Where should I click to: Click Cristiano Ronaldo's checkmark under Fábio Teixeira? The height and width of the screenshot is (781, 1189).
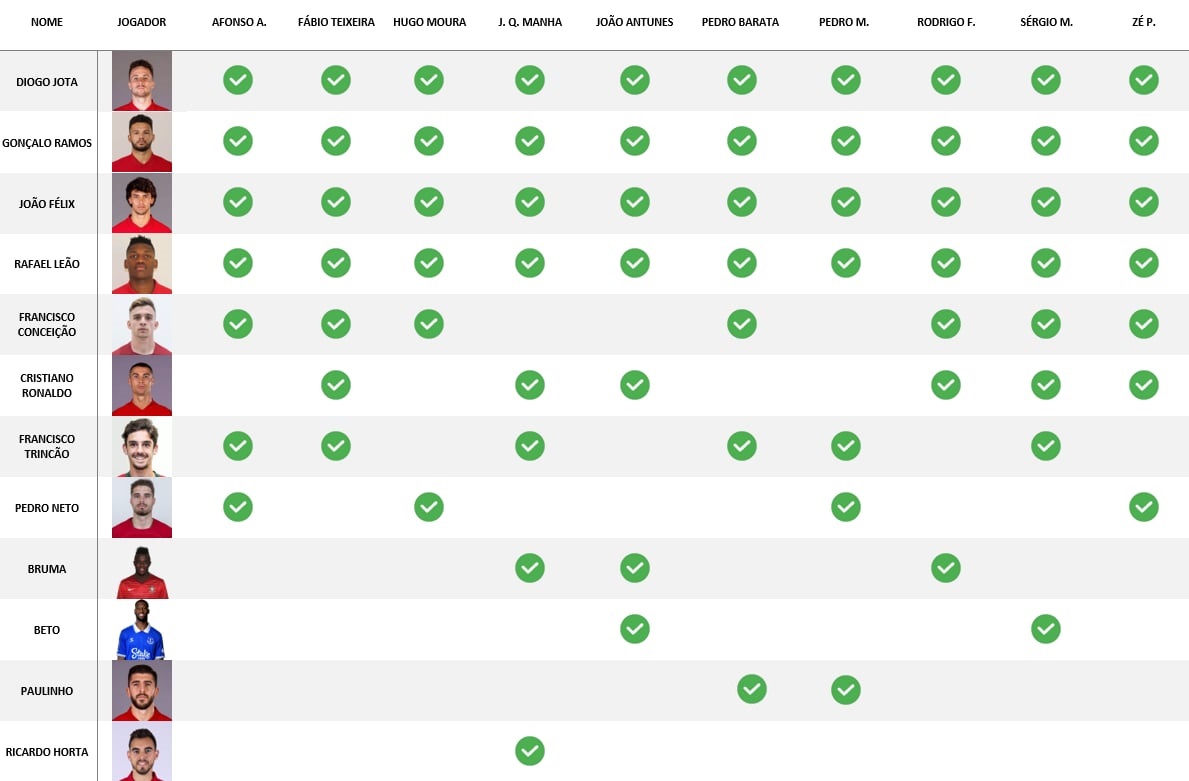coord(336,385)
